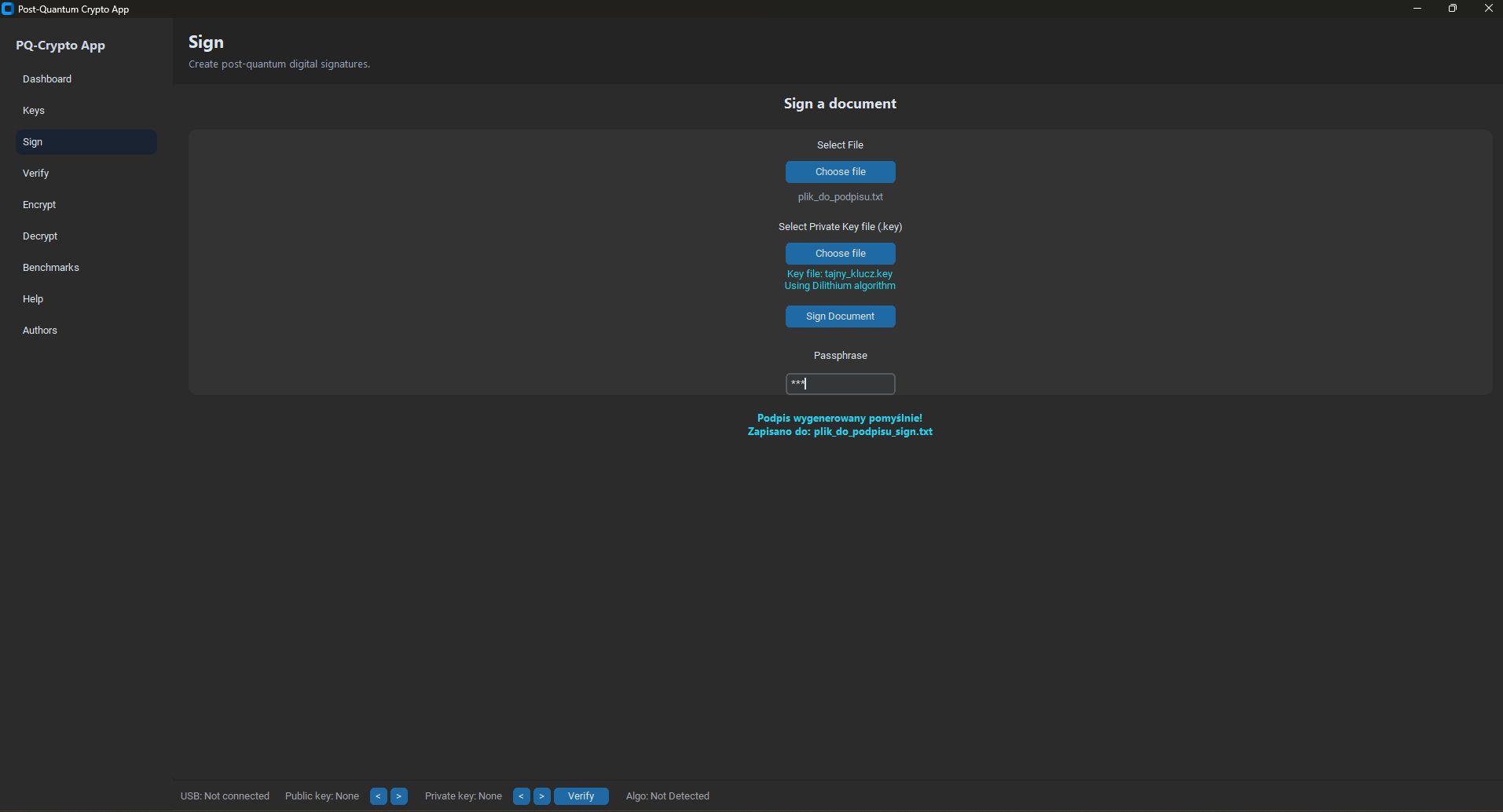1503x812 pixels.
Task: Switch to the Encrypt section
Action: pyautogui.click(x=39, y=205)
